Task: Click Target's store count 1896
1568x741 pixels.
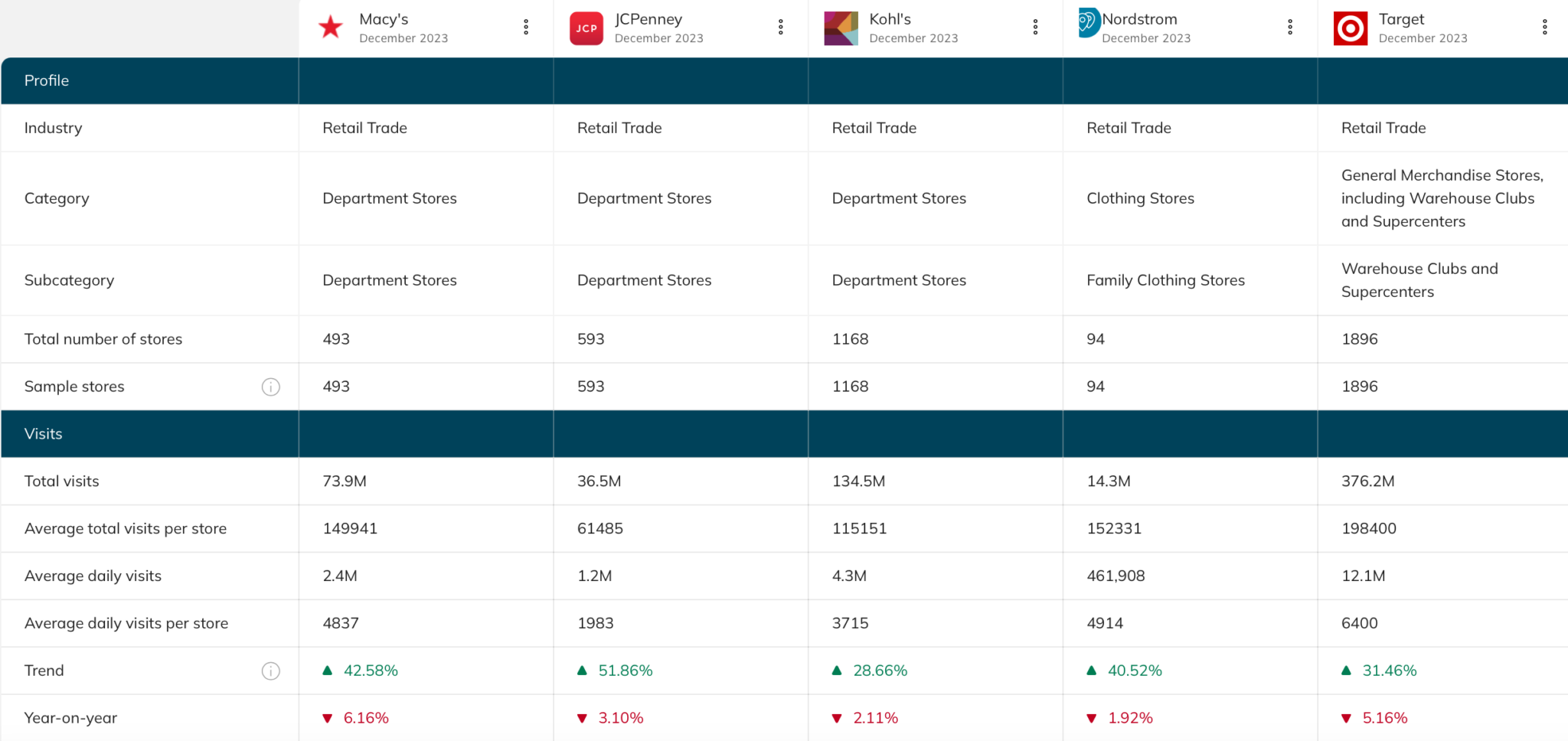Action: coord(1360,339)
